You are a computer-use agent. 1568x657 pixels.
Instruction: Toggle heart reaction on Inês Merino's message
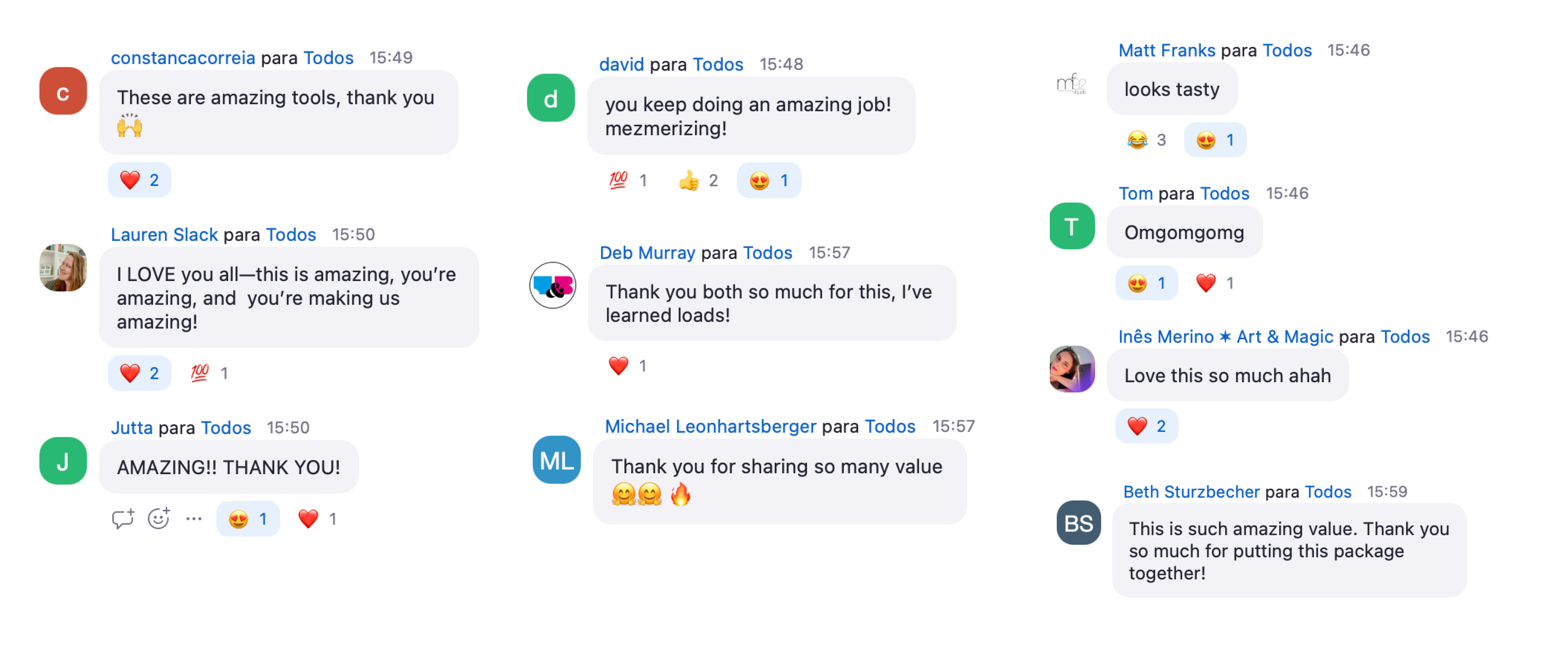tap(1146, 426)
